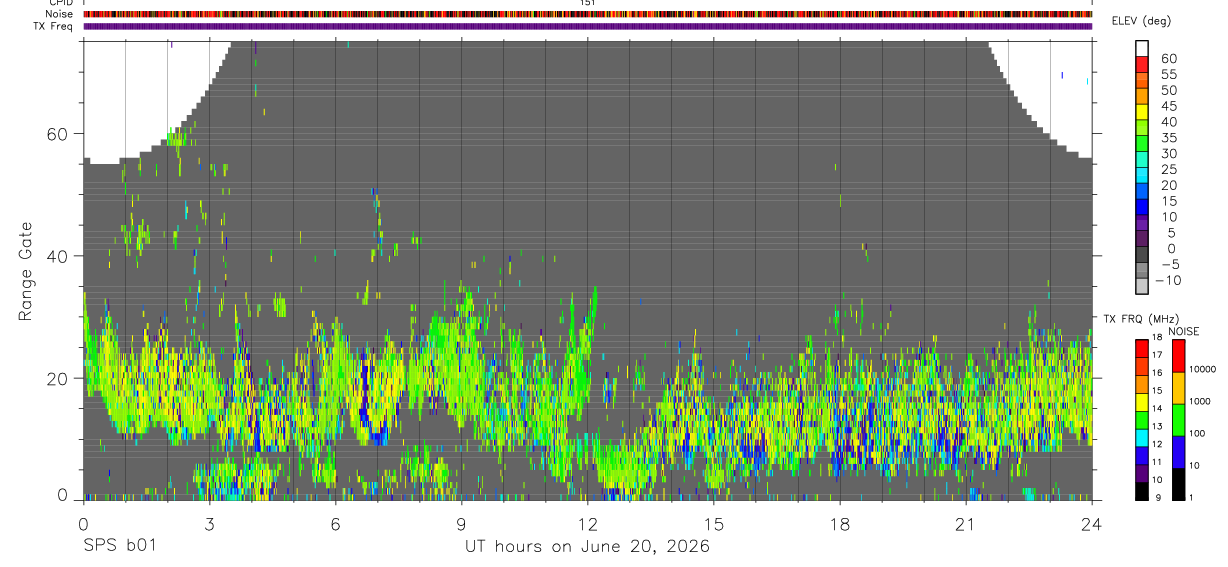Click the black 9 MHz TX FRQ swatch
Screen dimensions: 1228x567
(1141, 492)
